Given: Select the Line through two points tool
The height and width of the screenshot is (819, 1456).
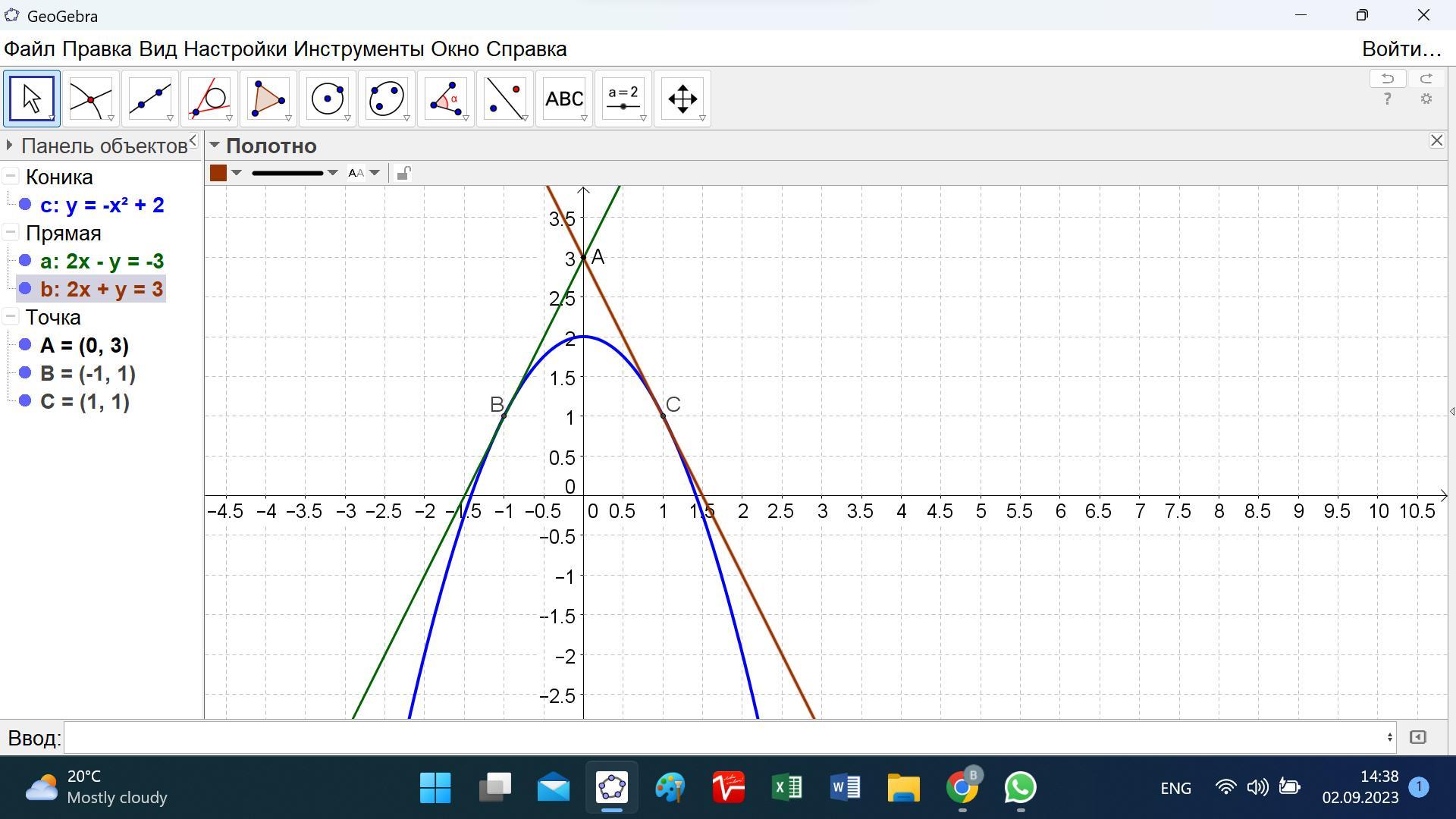Looking at the screenshot, I should pos(149,99).
